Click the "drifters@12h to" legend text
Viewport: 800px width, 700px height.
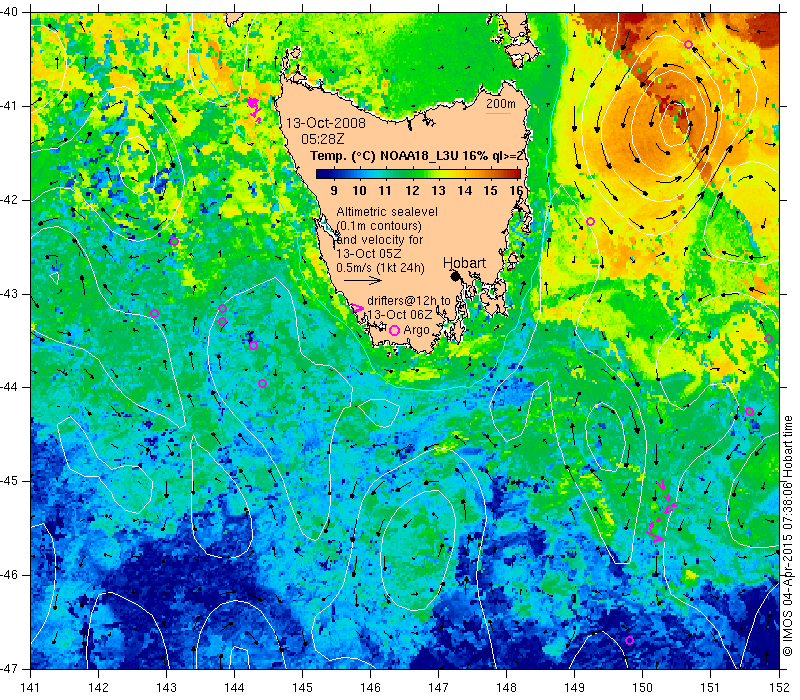click(409, 301)
